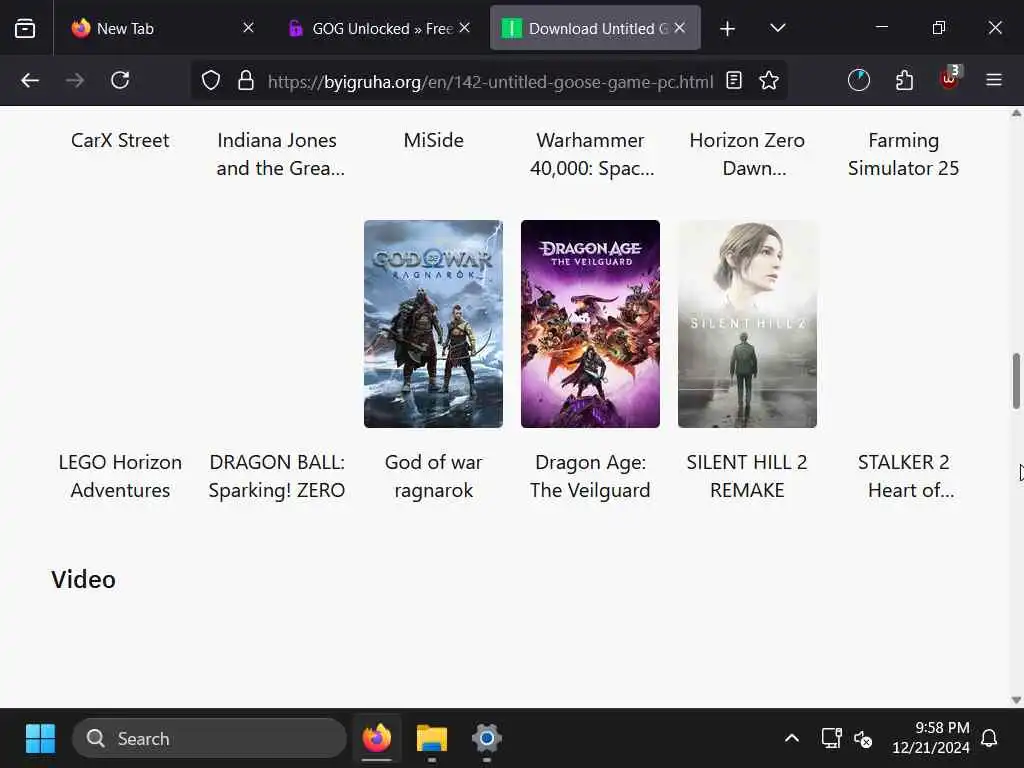This screenshot has width=1024, height=768.
Task: Open Dragon Age The Veilguard link
Action: coord(590,476)
